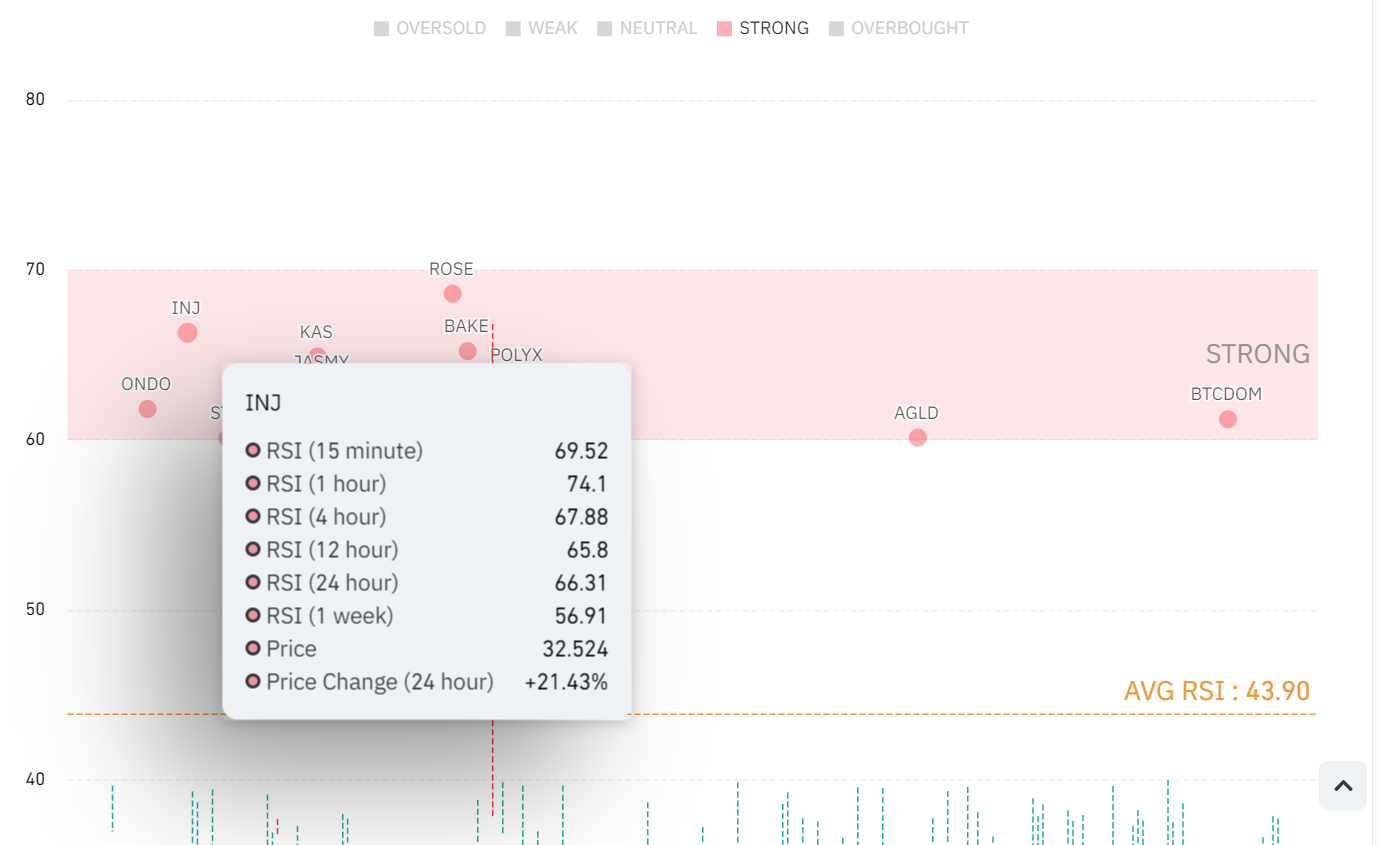Click the STRONG zone label at right
The height and width of the screenshot is (845, 1379).
coord(1257,354)
